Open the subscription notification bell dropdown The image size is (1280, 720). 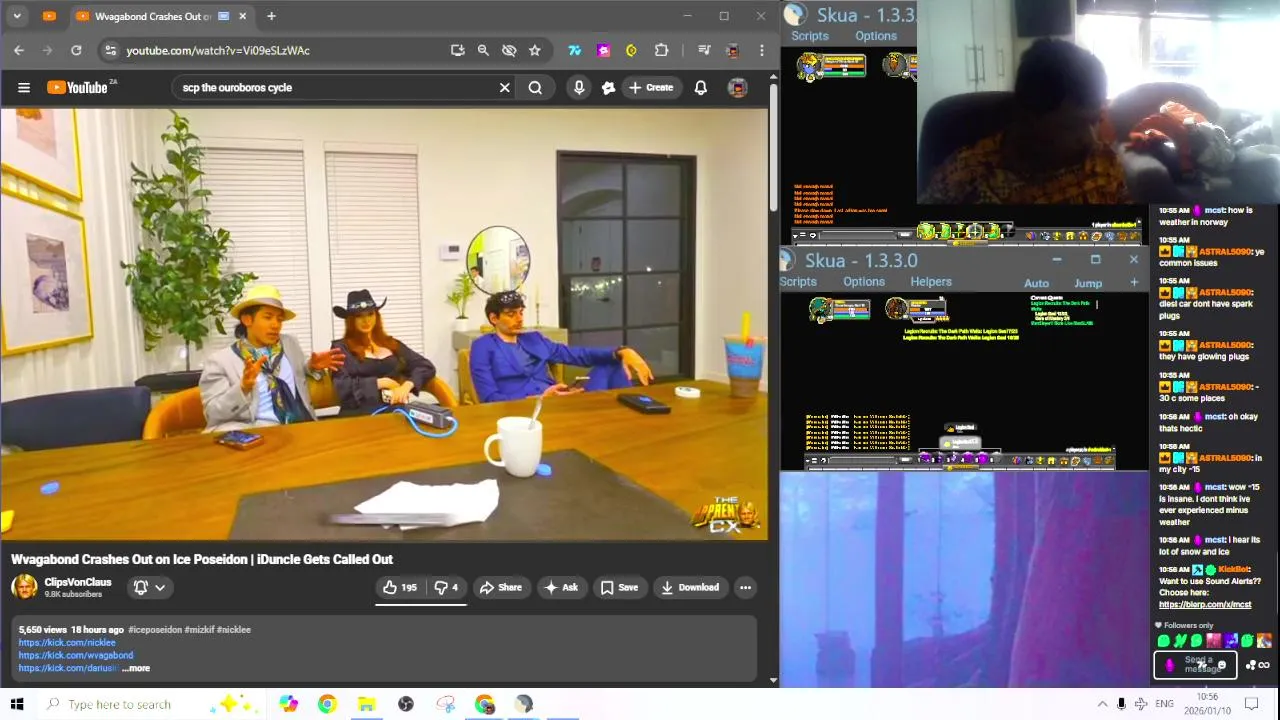pyautogui.click(x=149, y=588)
